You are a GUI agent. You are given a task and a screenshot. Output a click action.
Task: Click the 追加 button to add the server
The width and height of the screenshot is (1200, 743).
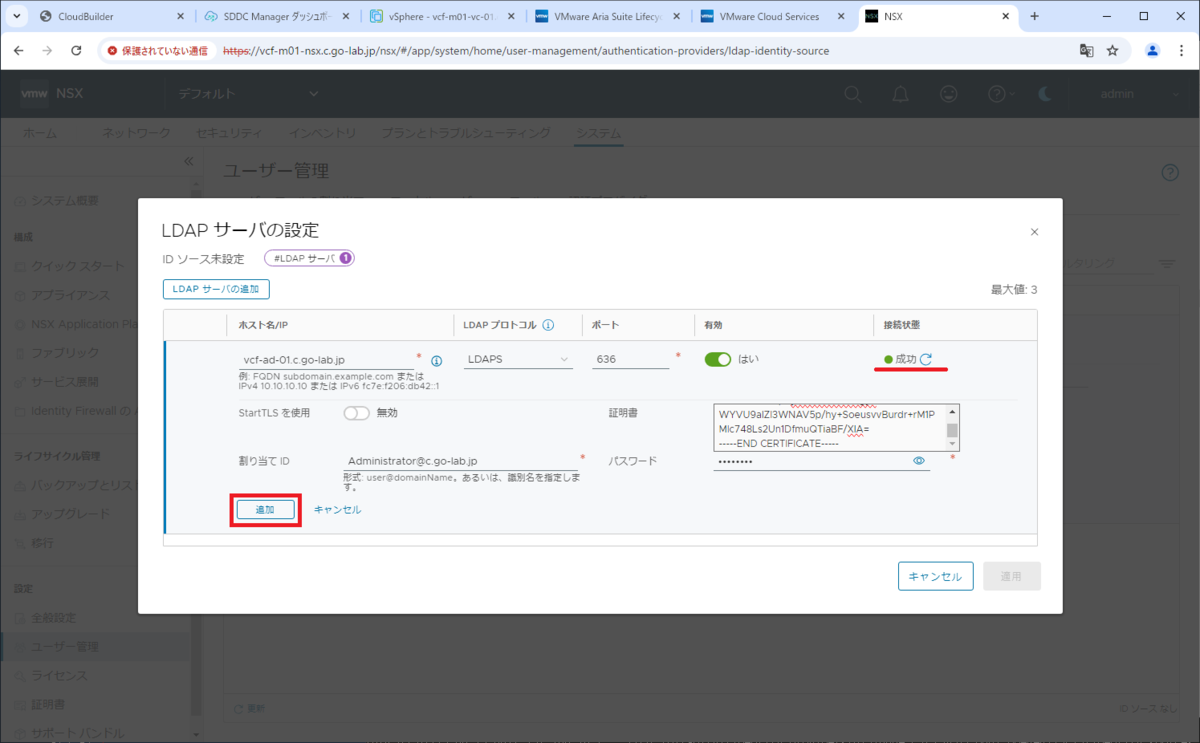coord(265,509)
